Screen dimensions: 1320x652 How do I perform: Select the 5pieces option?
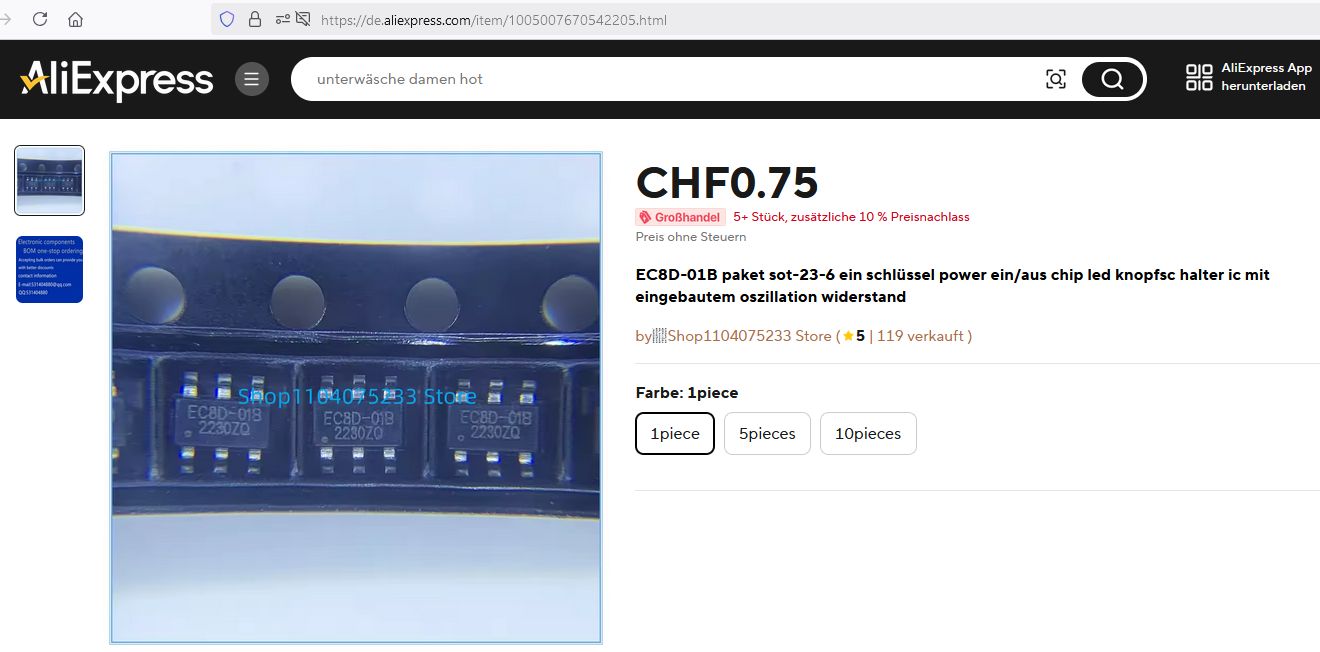[767, 433]
